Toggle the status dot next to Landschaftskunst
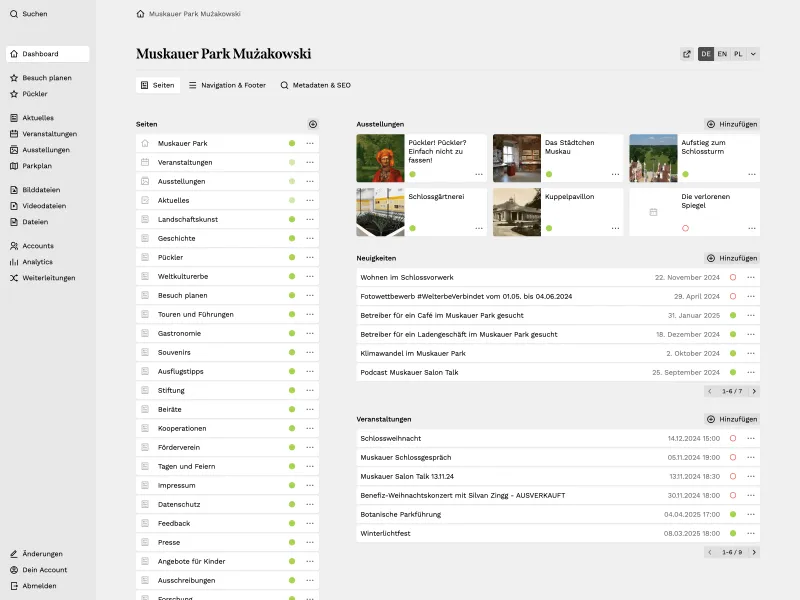800x600 pixels. point(291,219)
